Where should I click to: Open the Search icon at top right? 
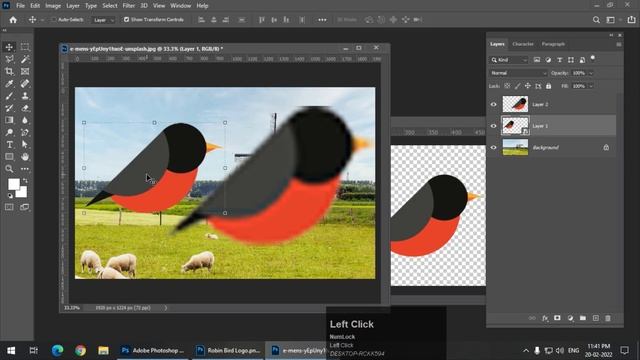click(596, 20)
